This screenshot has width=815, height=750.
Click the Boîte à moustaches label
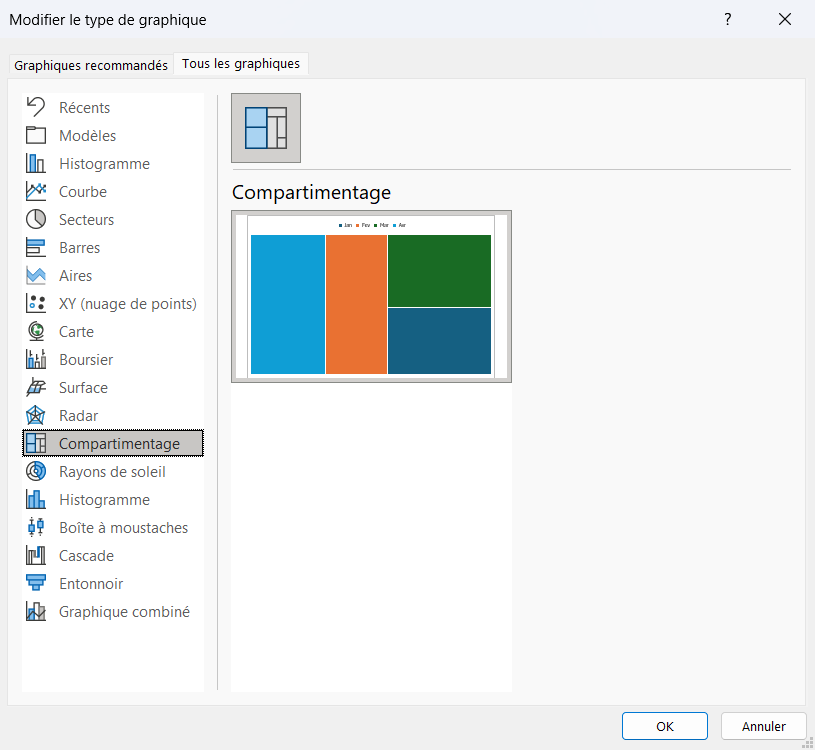click(124, 528)
